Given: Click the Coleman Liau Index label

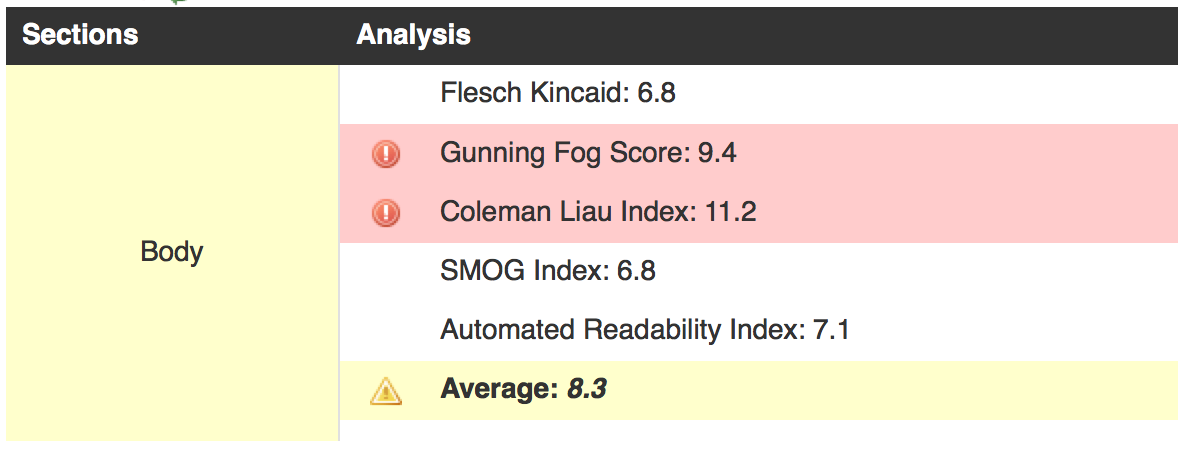Looking at the screenshot, I should [x=568, y=212].
